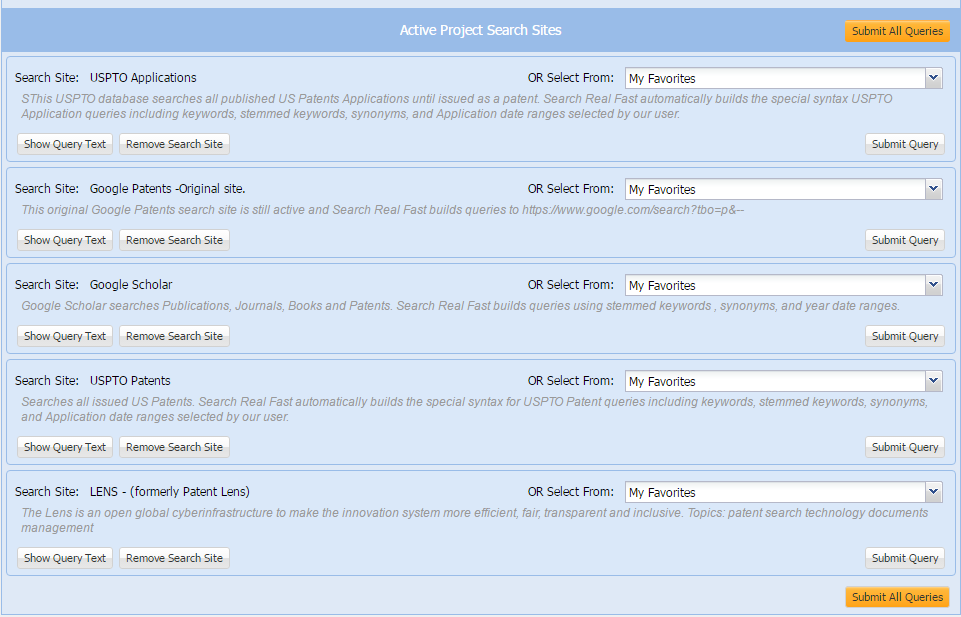Remove the USPTO Patents search site
This screenshot has height=617, width=961.
[175, 447]
